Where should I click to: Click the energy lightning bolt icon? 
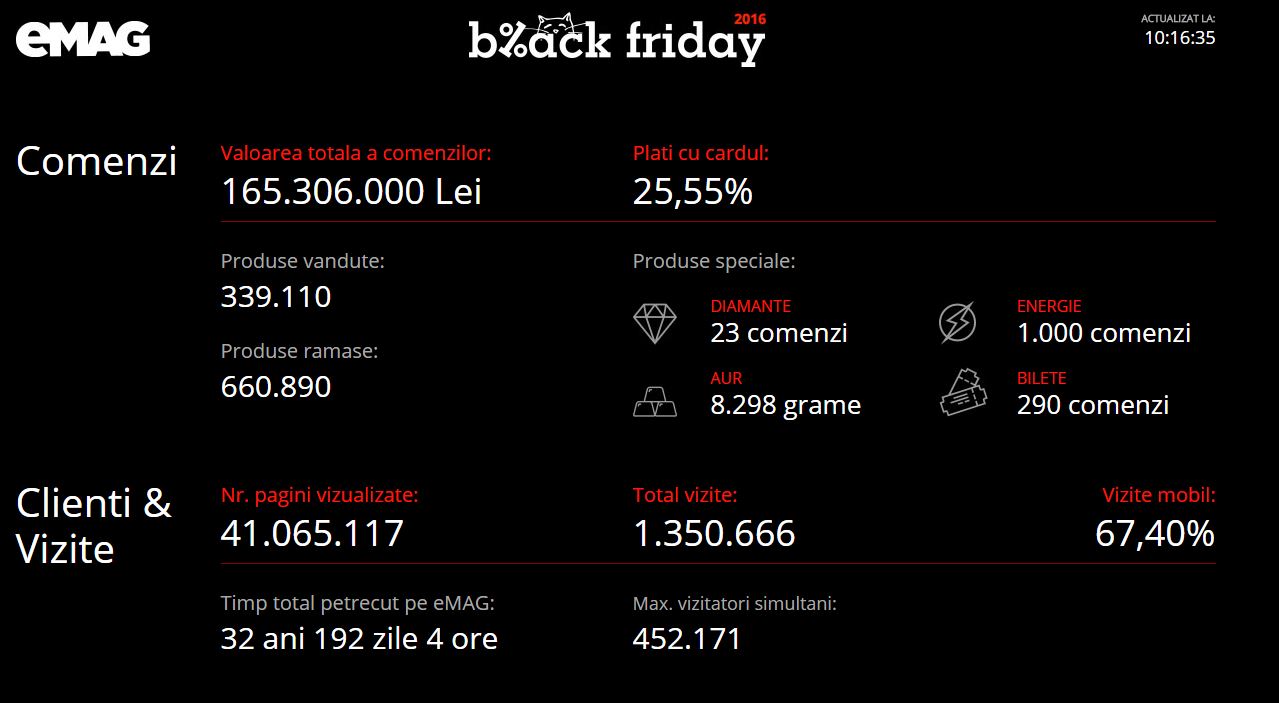pyautogui.click(x=958, y=323)
